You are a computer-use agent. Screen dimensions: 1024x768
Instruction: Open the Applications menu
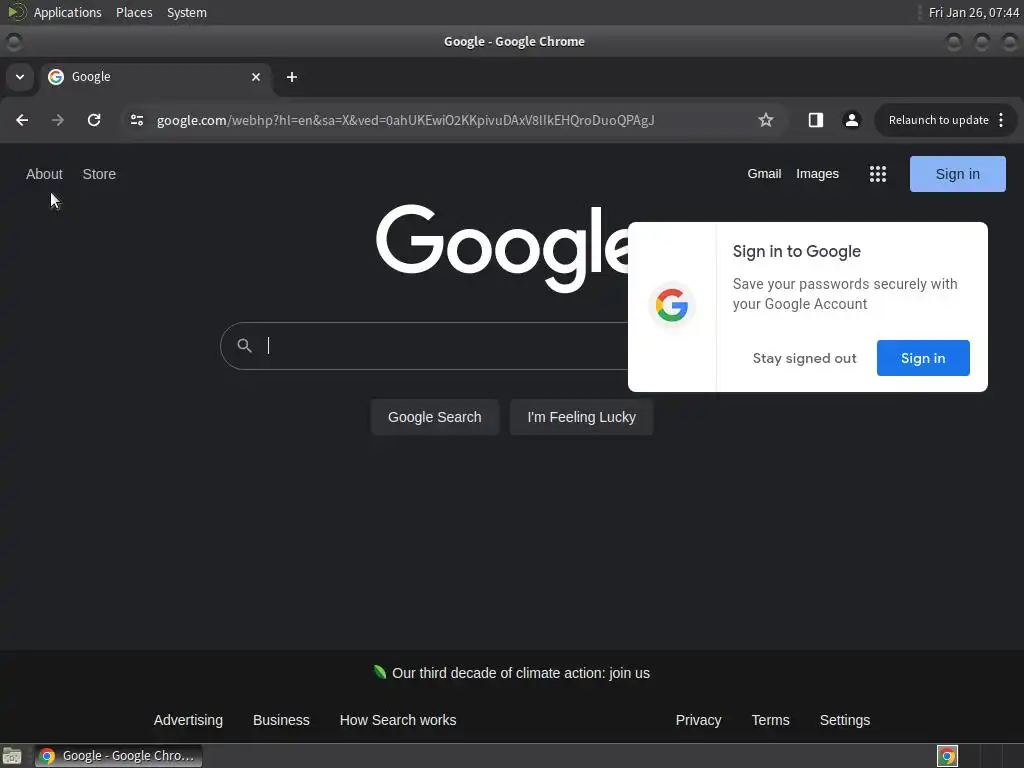click(67, 12)
